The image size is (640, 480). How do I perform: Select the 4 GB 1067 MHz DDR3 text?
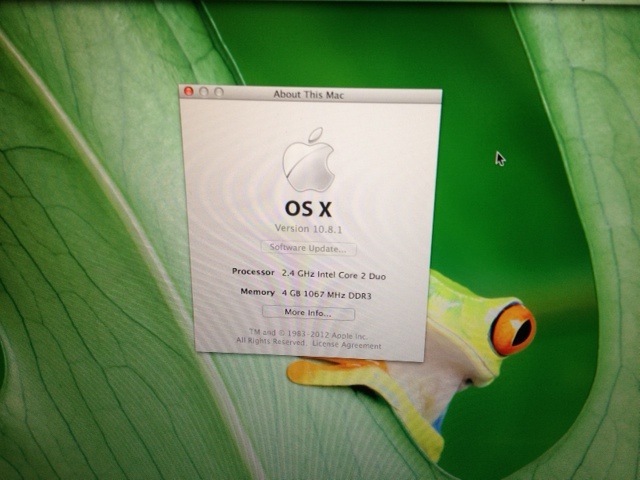[327, 294]
